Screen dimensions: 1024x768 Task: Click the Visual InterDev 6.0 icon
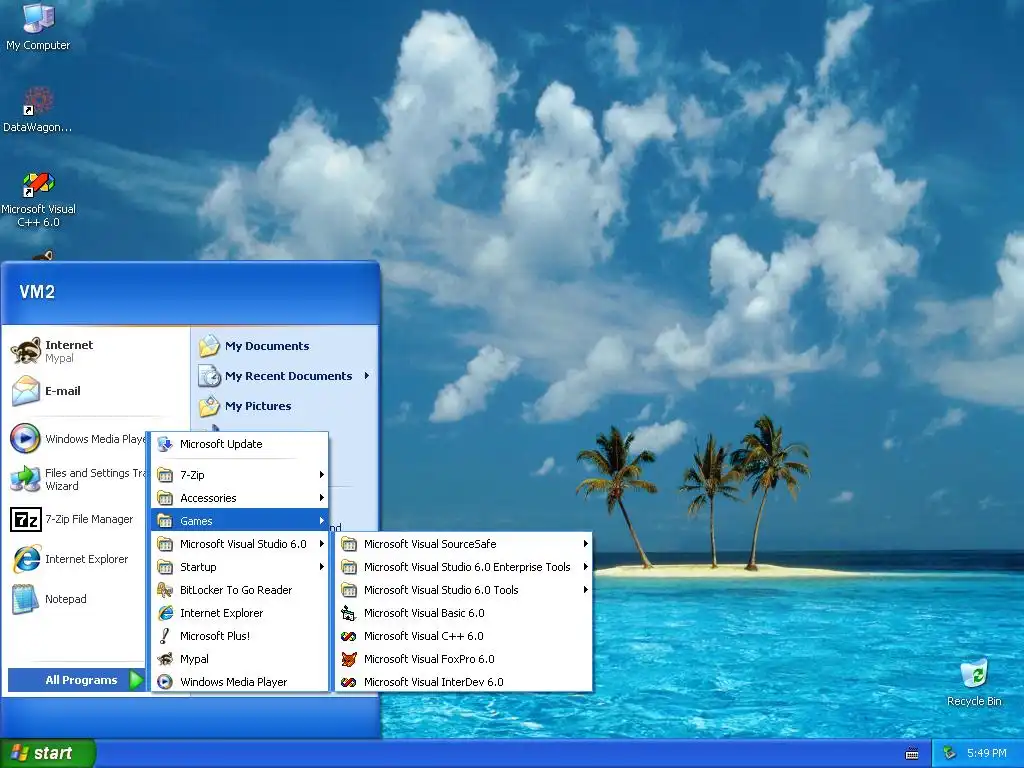pyautogui.click(x=349, y=682)
